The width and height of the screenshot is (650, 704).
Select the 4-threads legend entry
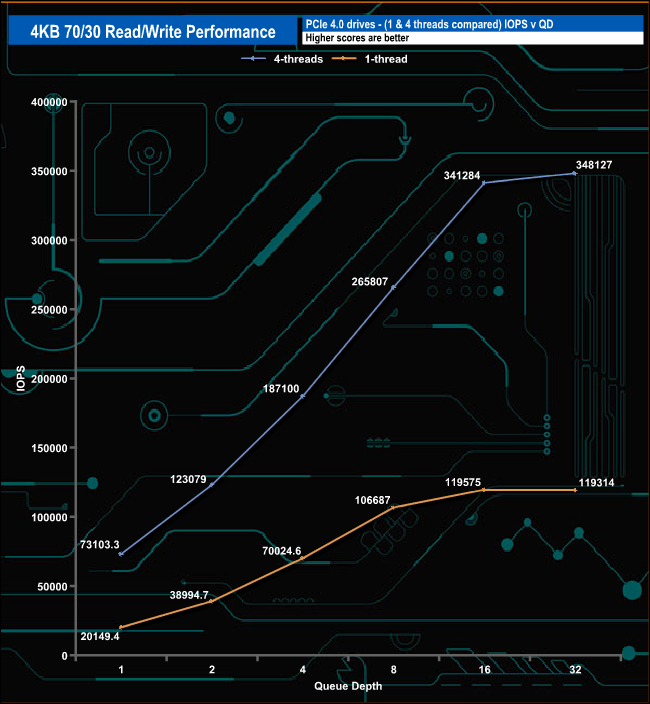tap(282, 59)
